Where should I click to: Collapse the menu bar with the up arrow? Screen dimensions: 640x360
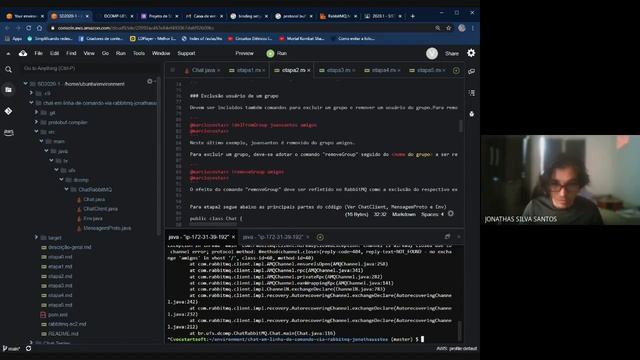pos(8,53)
